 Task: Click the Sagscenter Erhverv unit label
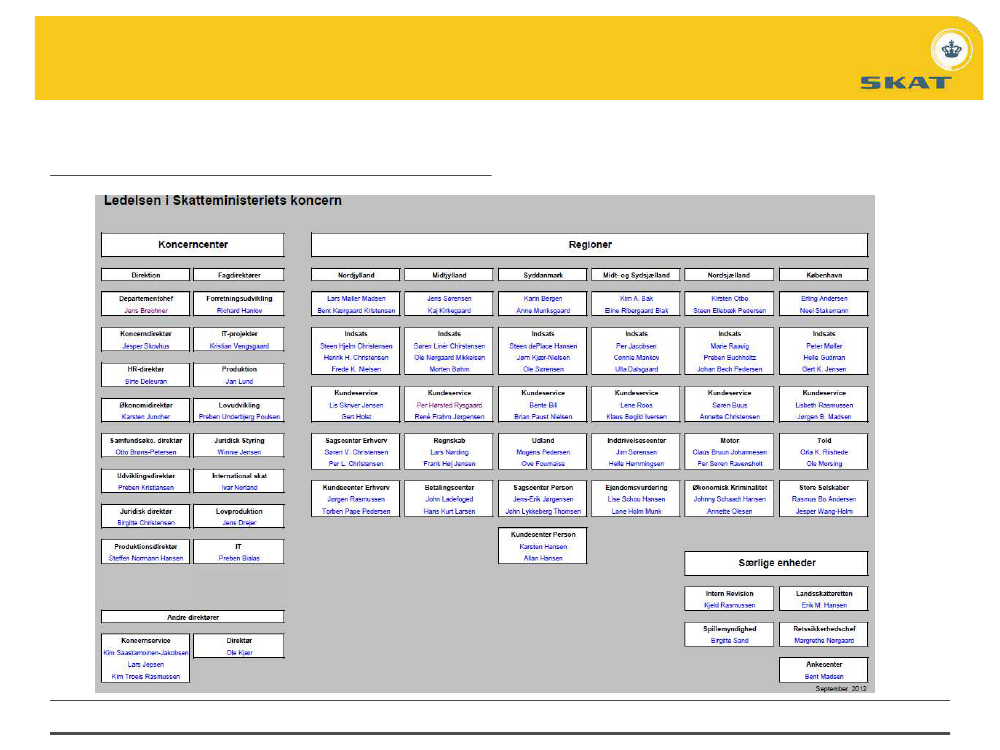[356, 440]
